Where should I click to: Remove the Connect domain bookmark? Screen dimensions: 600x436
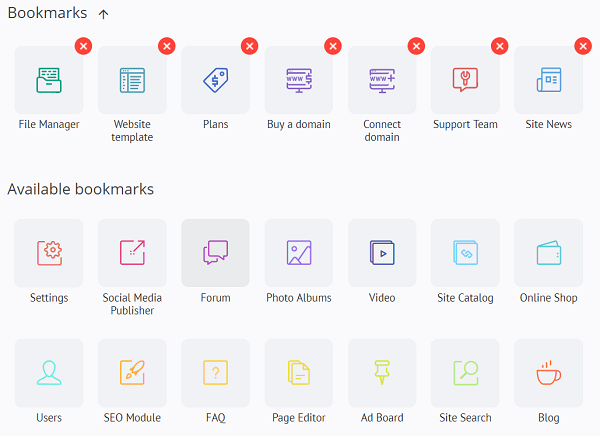pos(416,46)
